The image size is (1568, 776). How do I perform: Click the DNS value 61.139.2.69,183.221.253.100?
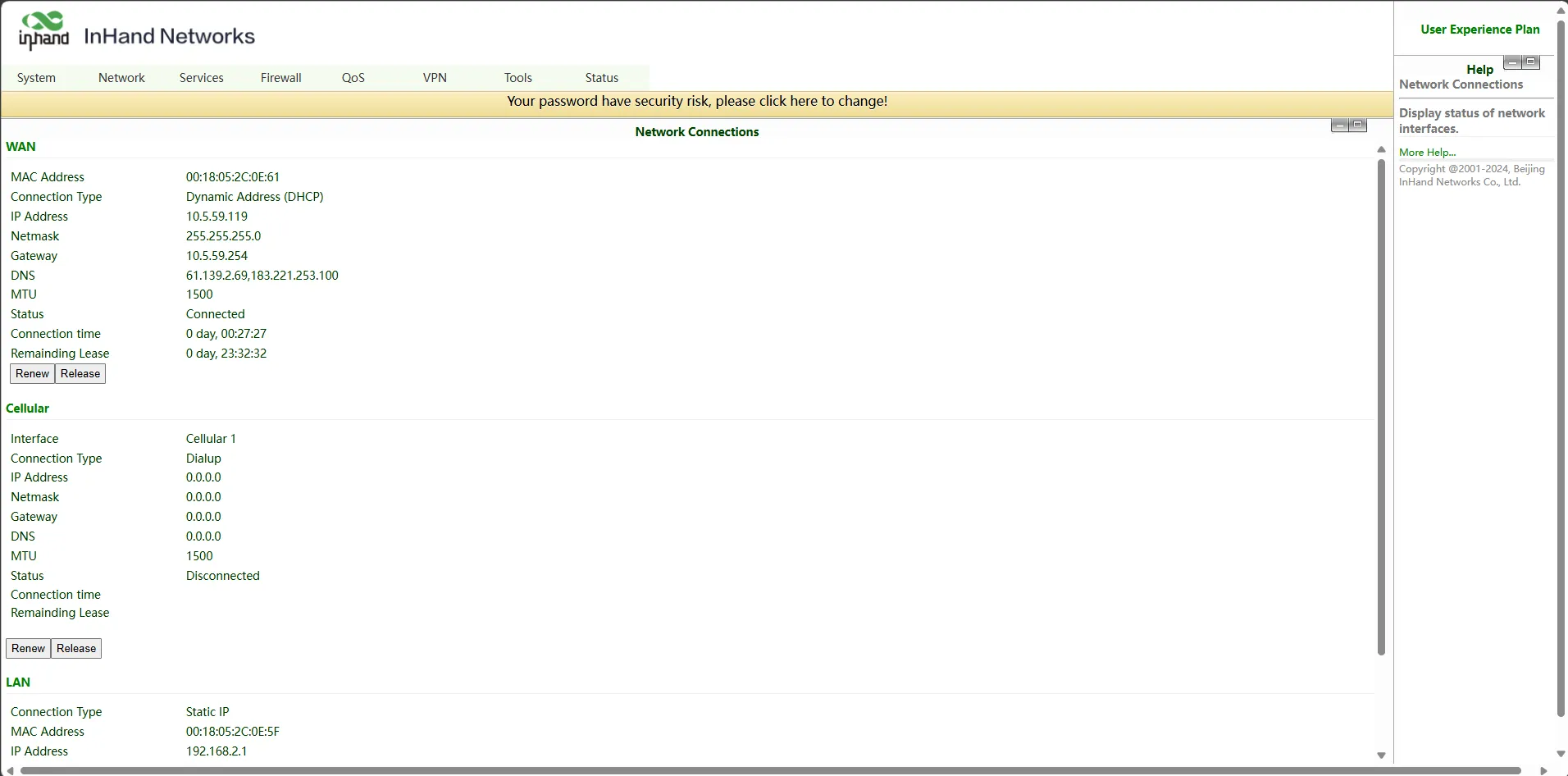coord(262,276)
